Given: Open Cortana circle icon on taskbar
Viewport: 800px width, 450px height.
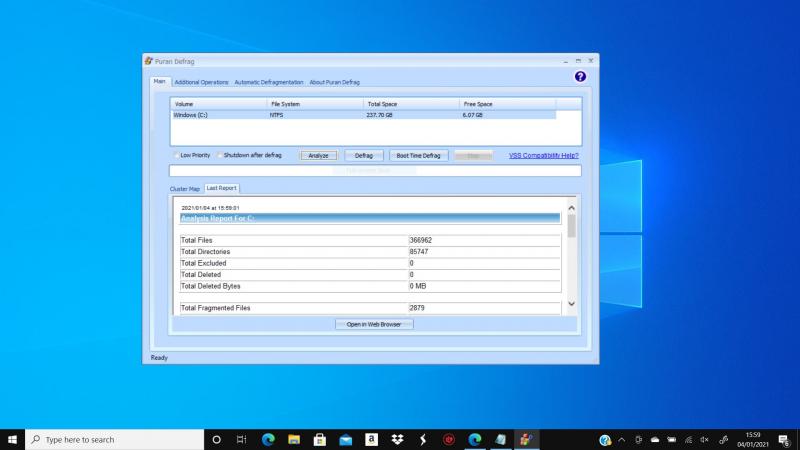Looking at the screenshot, I should click(x=216, y=439).
